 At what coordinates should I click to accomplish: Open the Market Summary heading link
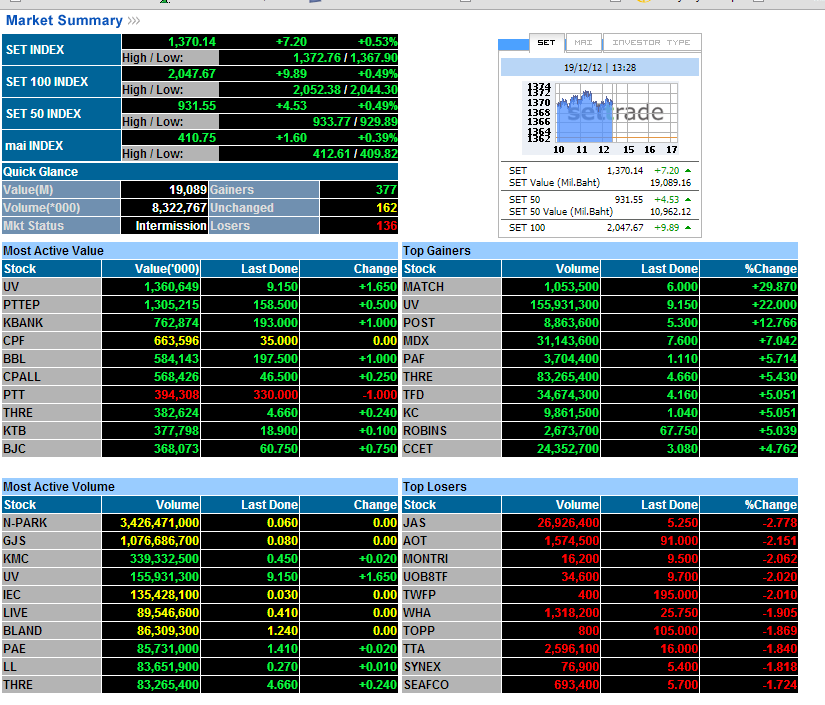pyautogui.click(x=64, y=21)
